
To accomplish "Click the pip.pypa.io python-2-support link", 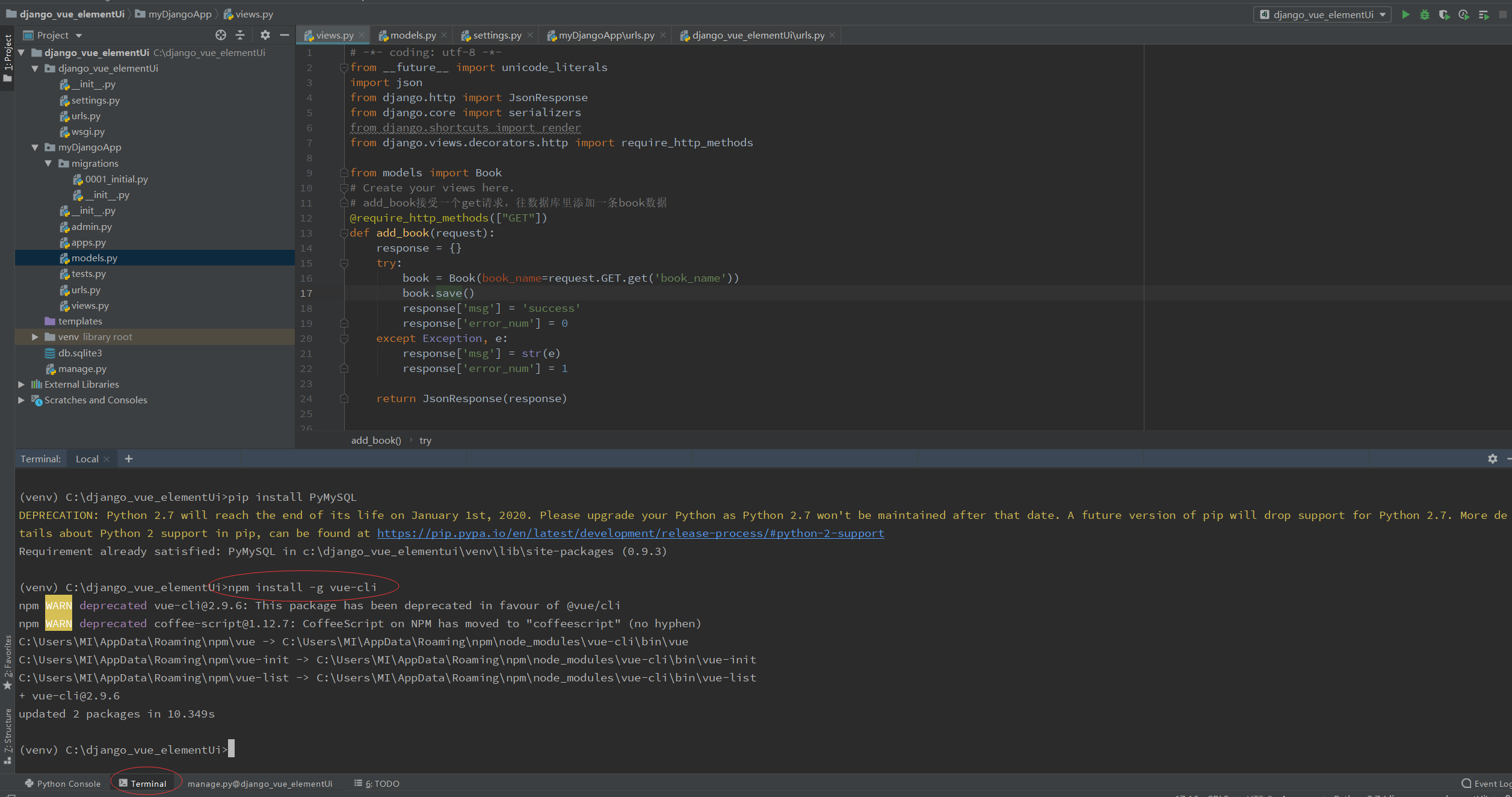I will click(x=630, y=533).
